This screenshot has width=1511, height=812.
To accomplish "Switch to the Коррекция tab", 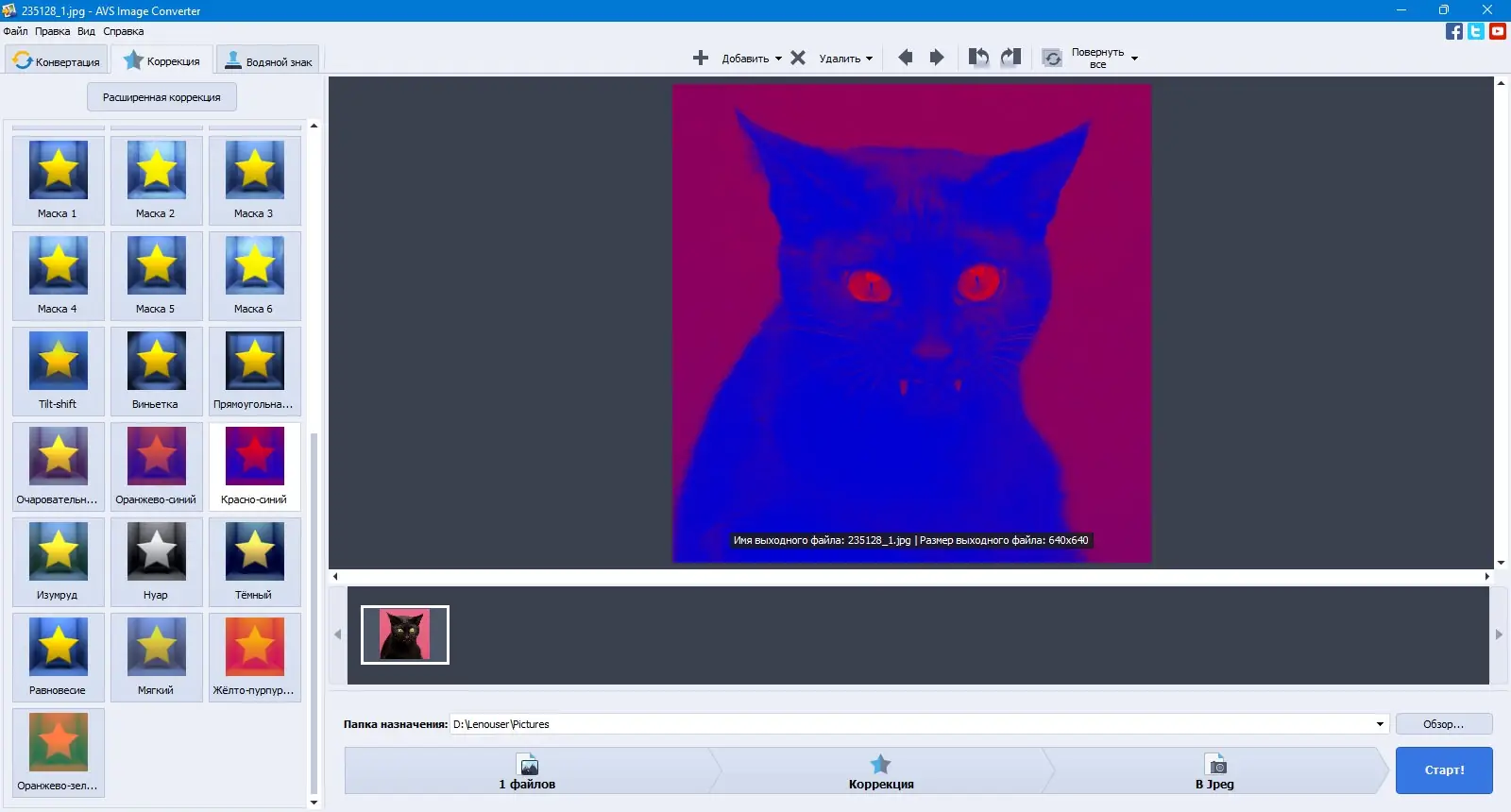I will (161, 60).
